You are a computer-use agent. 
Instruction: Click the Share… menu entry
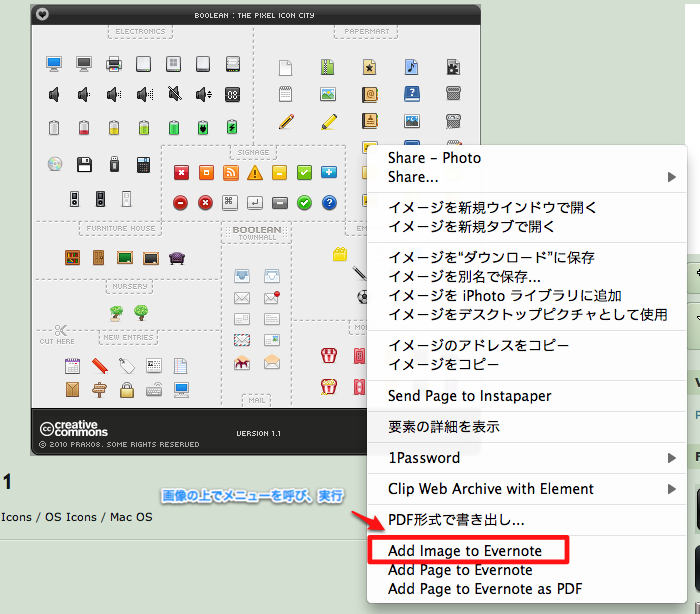413,177
